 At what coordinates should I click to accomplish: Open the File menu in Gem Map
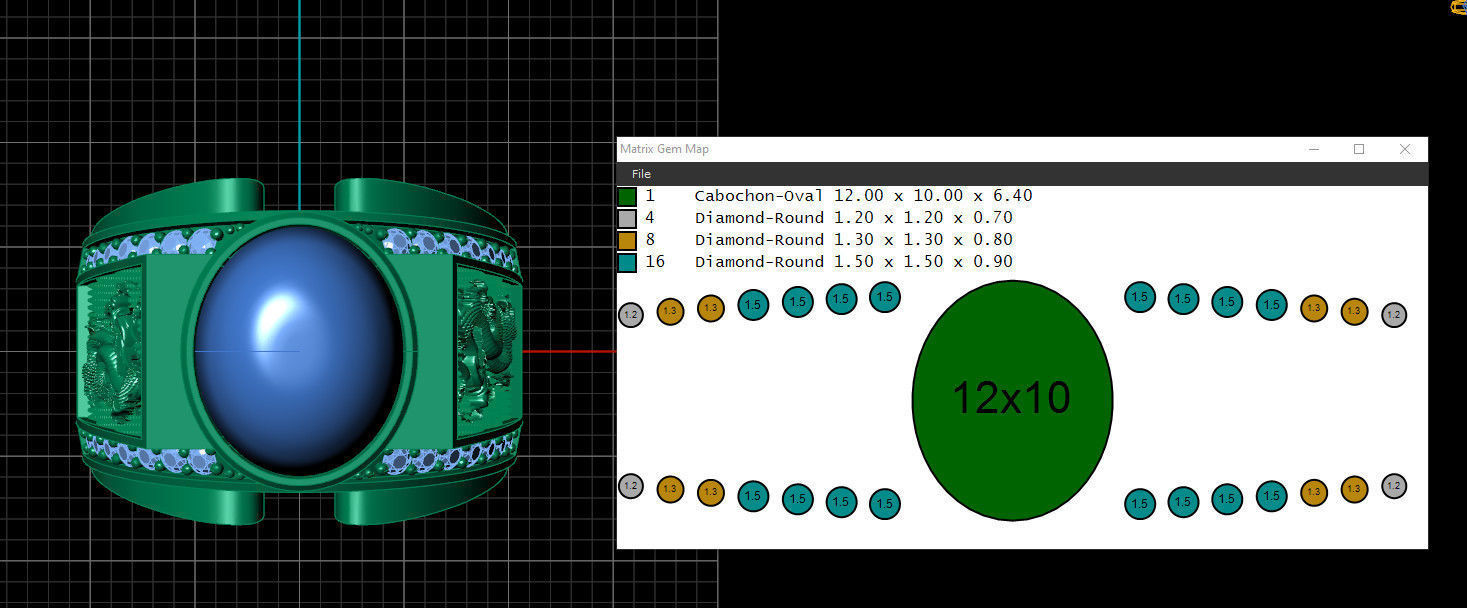coord(641,174)
